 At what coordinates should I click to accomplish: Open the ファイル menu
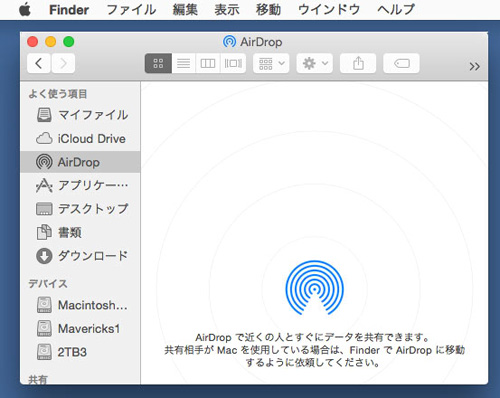(x=131, y=10)
